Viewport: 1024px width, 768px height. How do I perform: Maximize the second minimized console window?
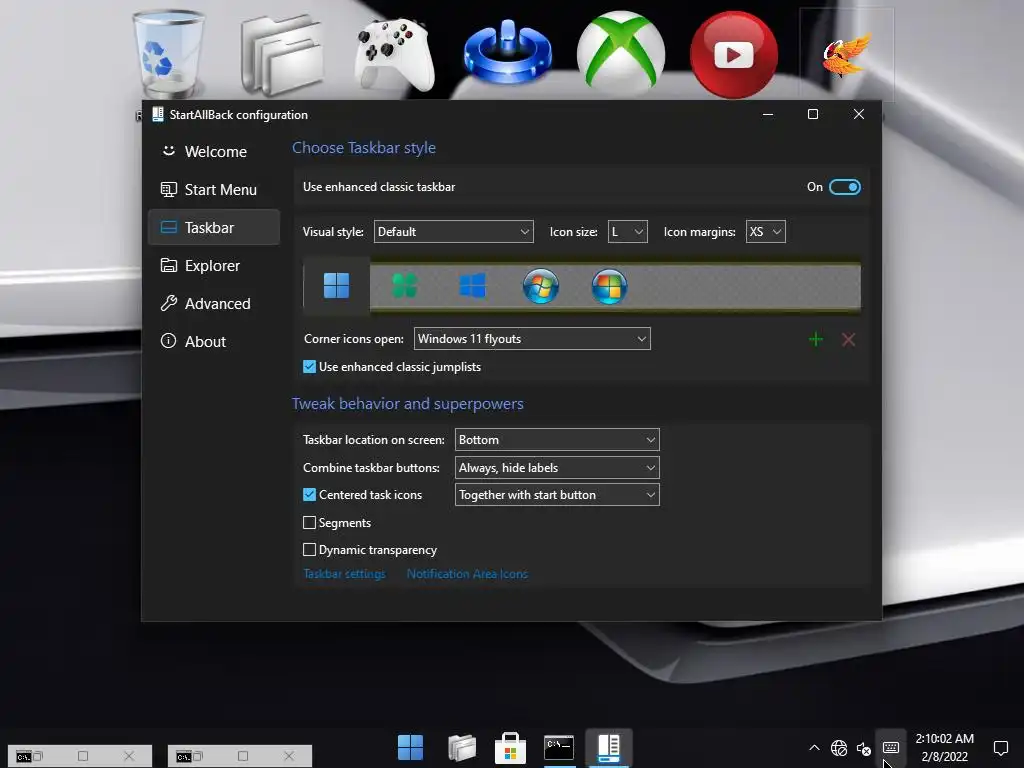[x=243, y=756]
